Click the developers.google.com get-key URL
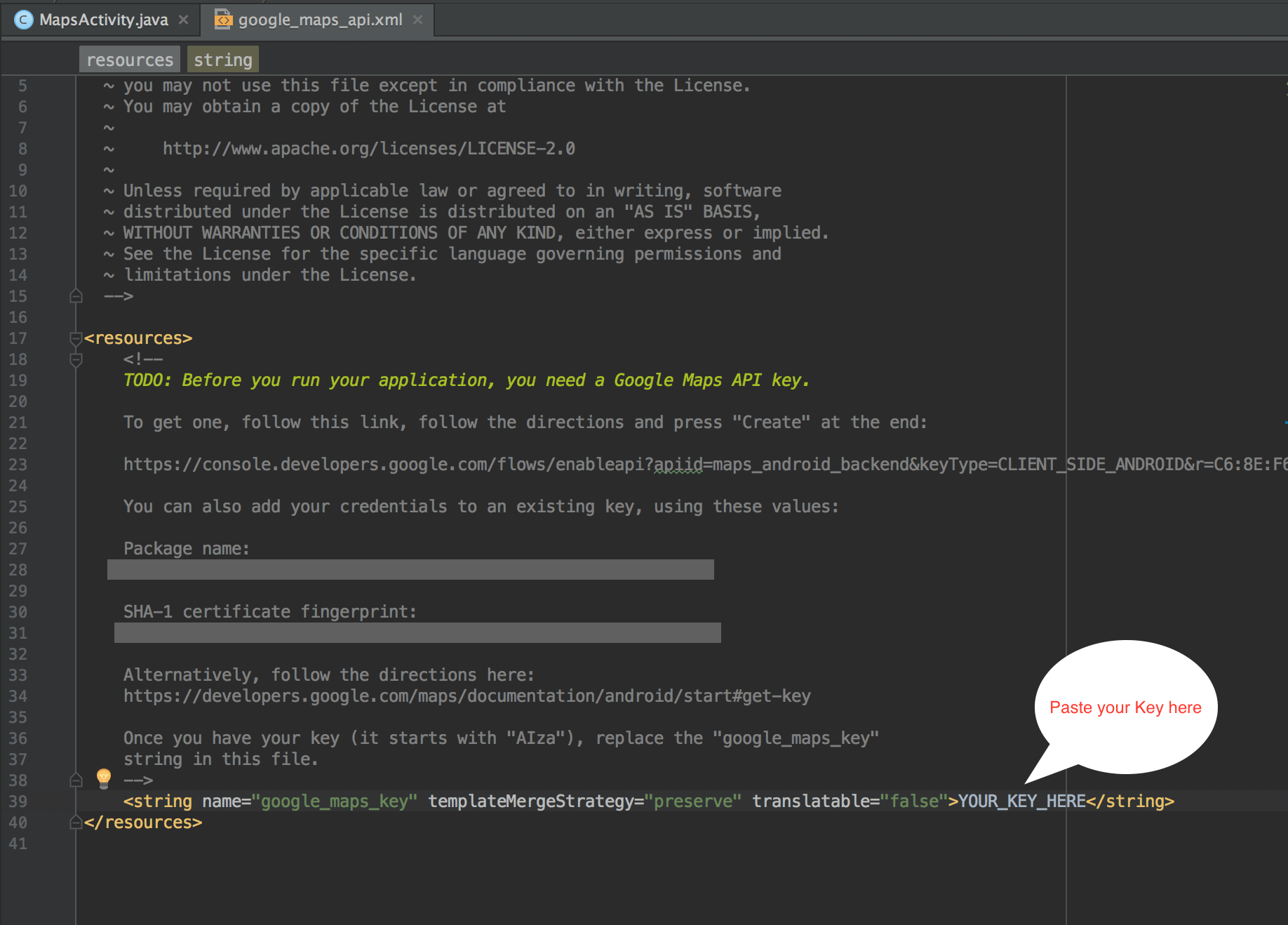 click(x=467, y=696)
